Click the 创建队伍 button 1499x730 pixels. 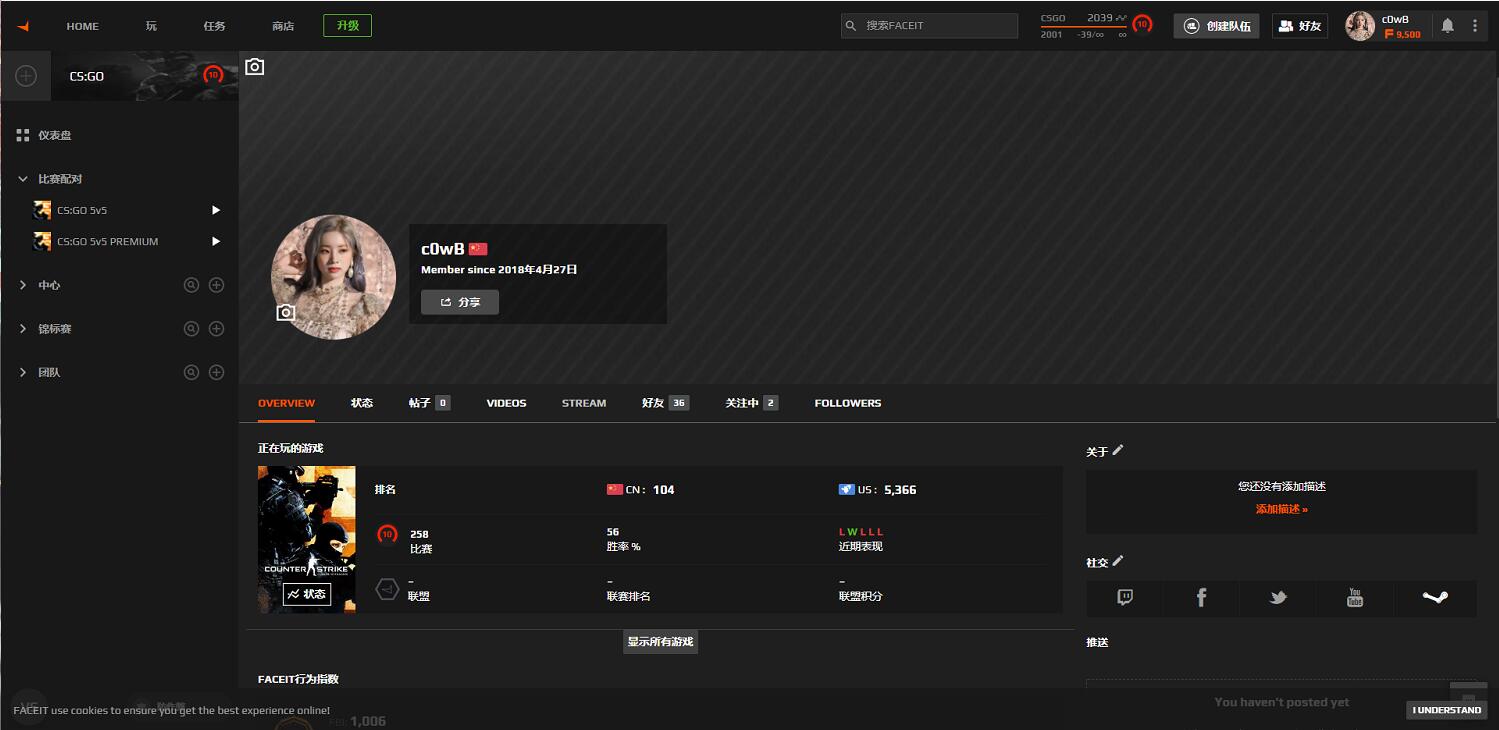(x=1217, y=26)
